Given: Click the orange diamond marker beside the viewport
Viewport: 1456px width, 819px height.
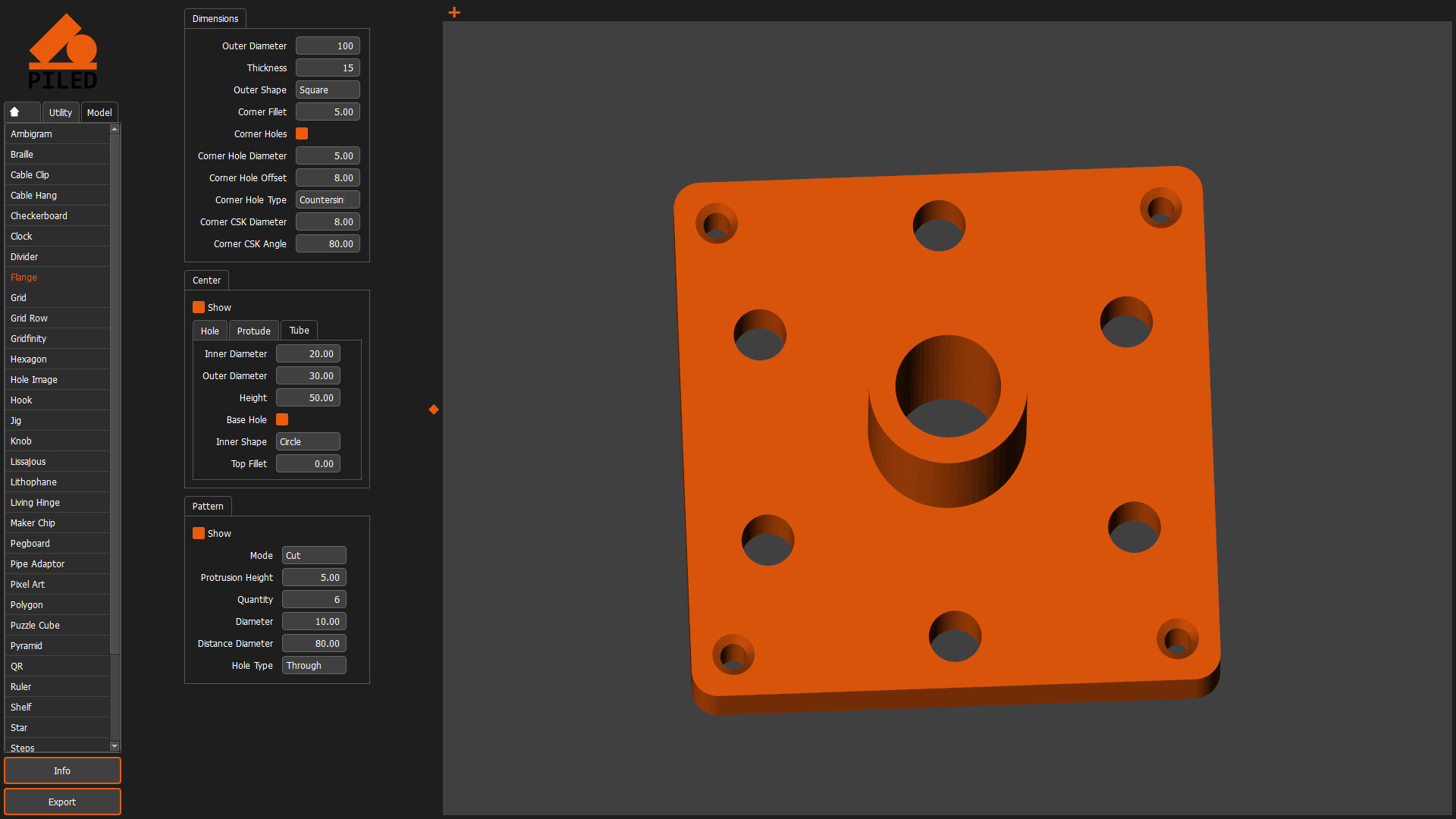Looking at the screenshot, I should point(433,409).
